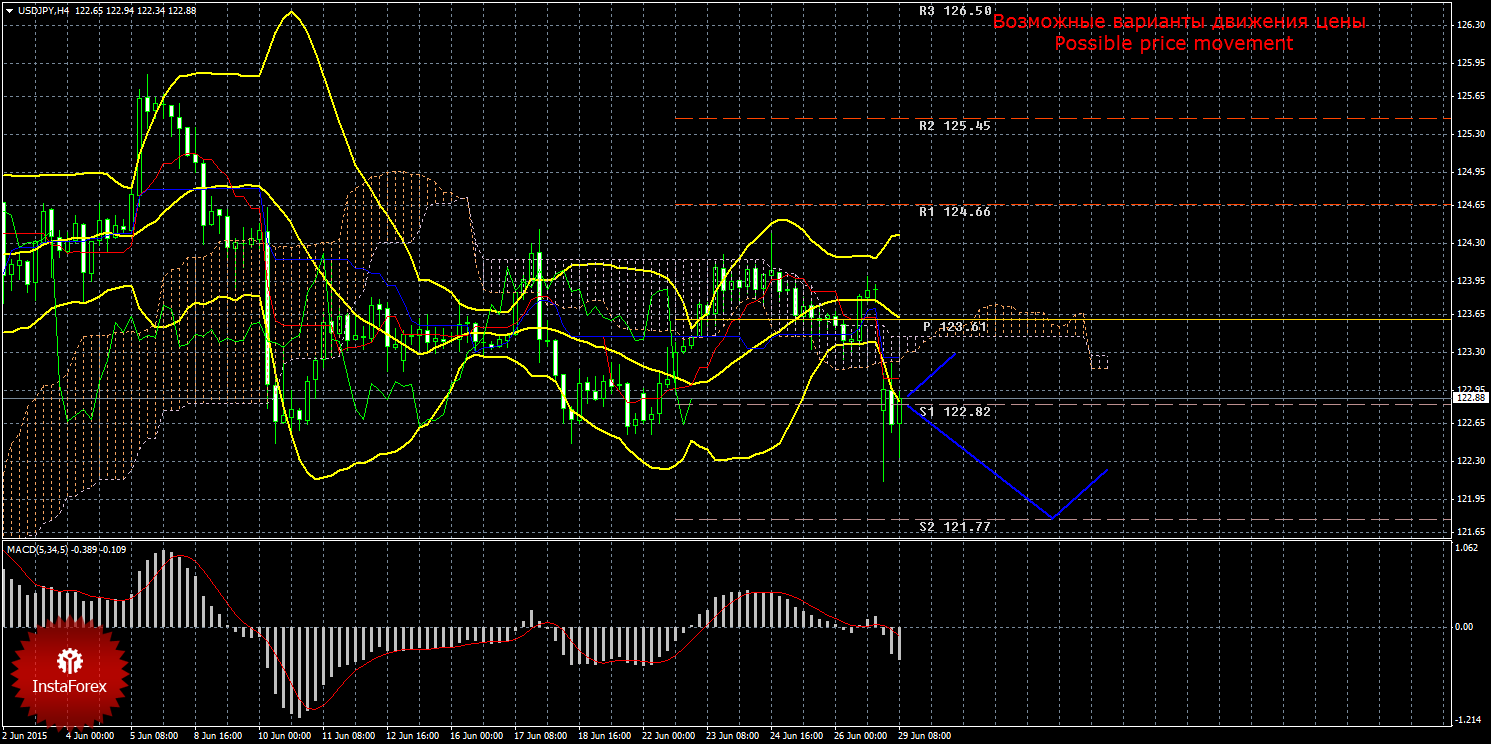
Task: Click the -1.214 MACD scale value
Action: pos(1467,719)
